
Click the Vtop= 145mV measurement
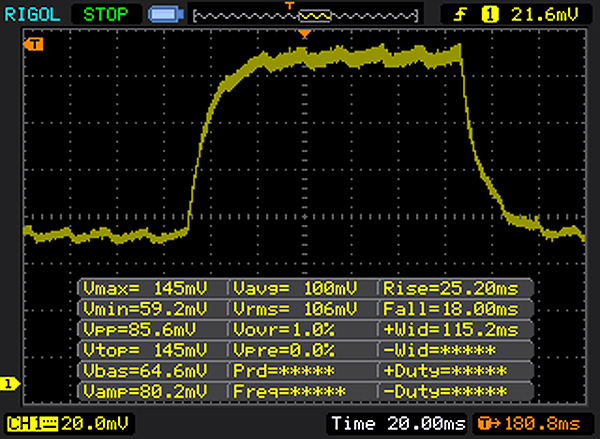coord(145,350)
